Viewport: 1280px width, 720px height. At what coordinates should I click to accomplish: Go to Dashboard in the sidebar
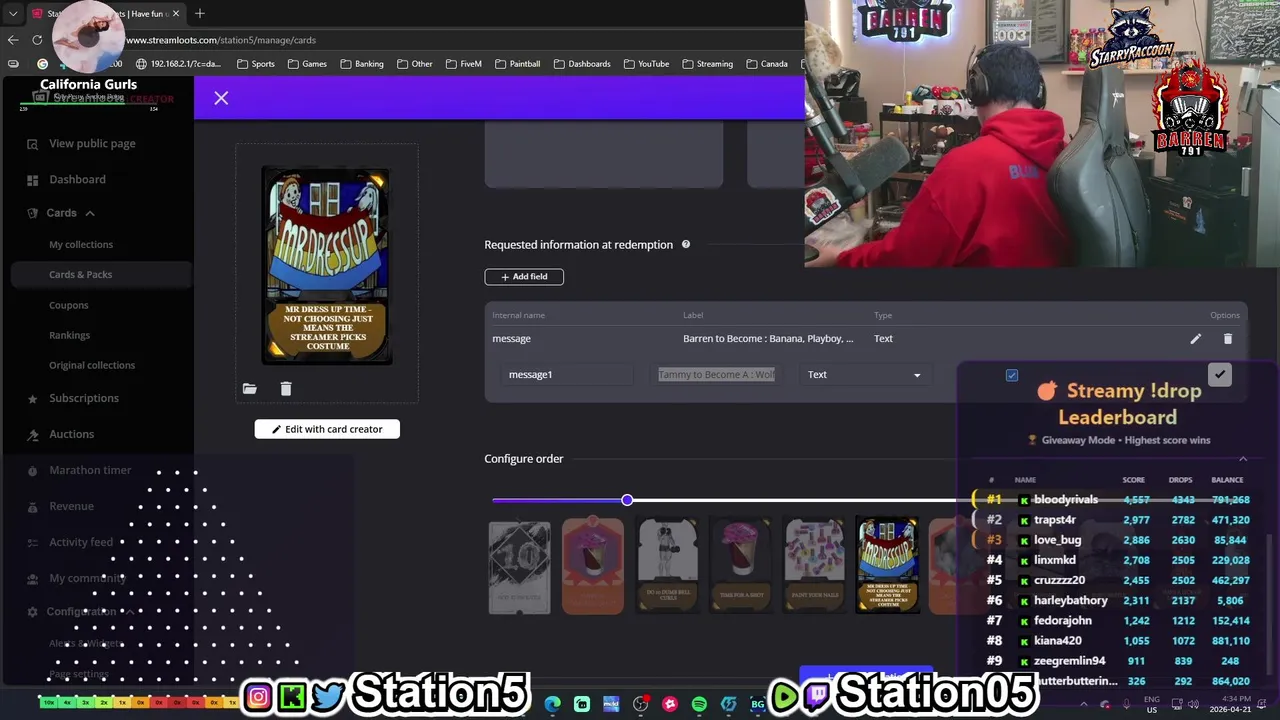[x=77, y=180]
